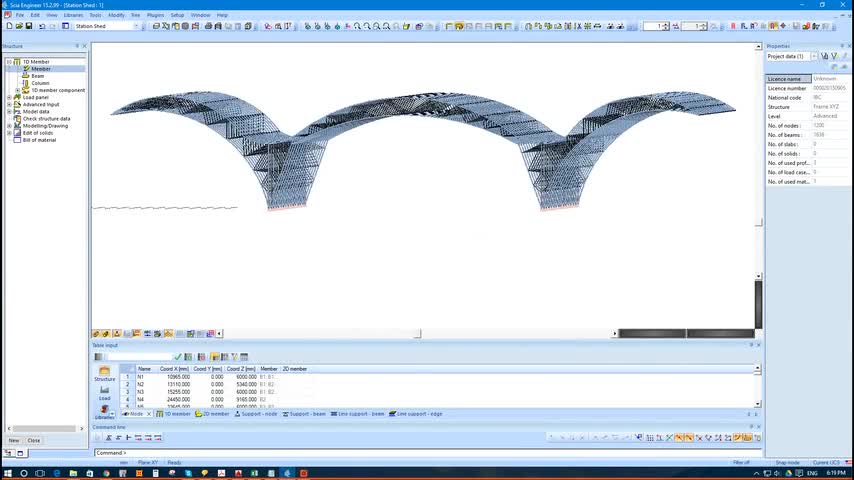Click the Close button in structure panel
This screenshot has width=854, height=480.
34,440
